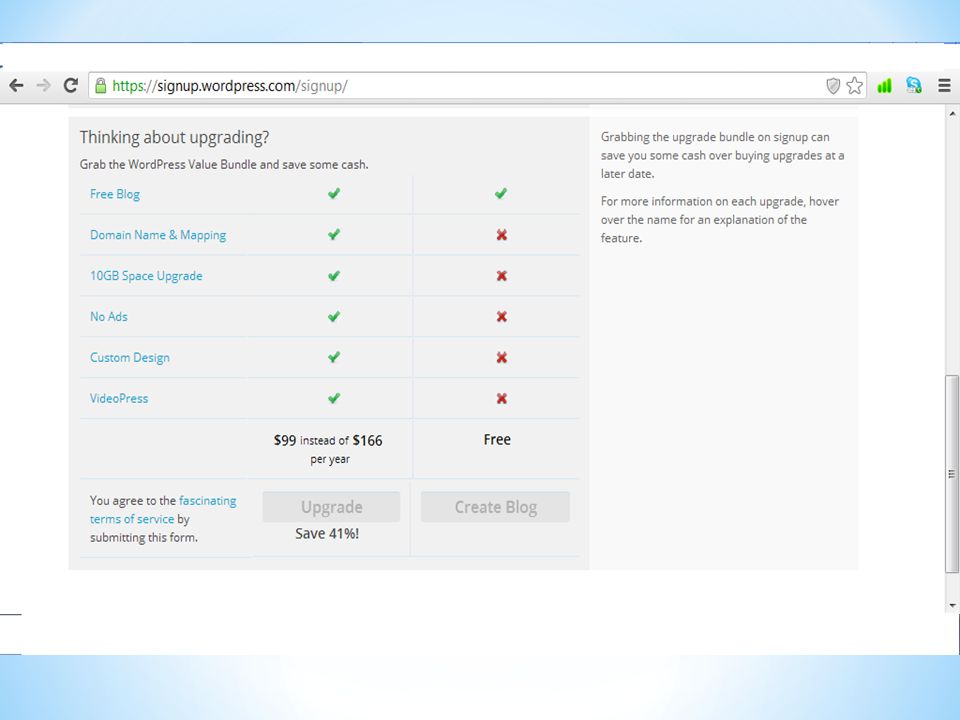This screenshot has height=720, width=960.
Task: Click the Create Blog button
Action: coord(495,507)
